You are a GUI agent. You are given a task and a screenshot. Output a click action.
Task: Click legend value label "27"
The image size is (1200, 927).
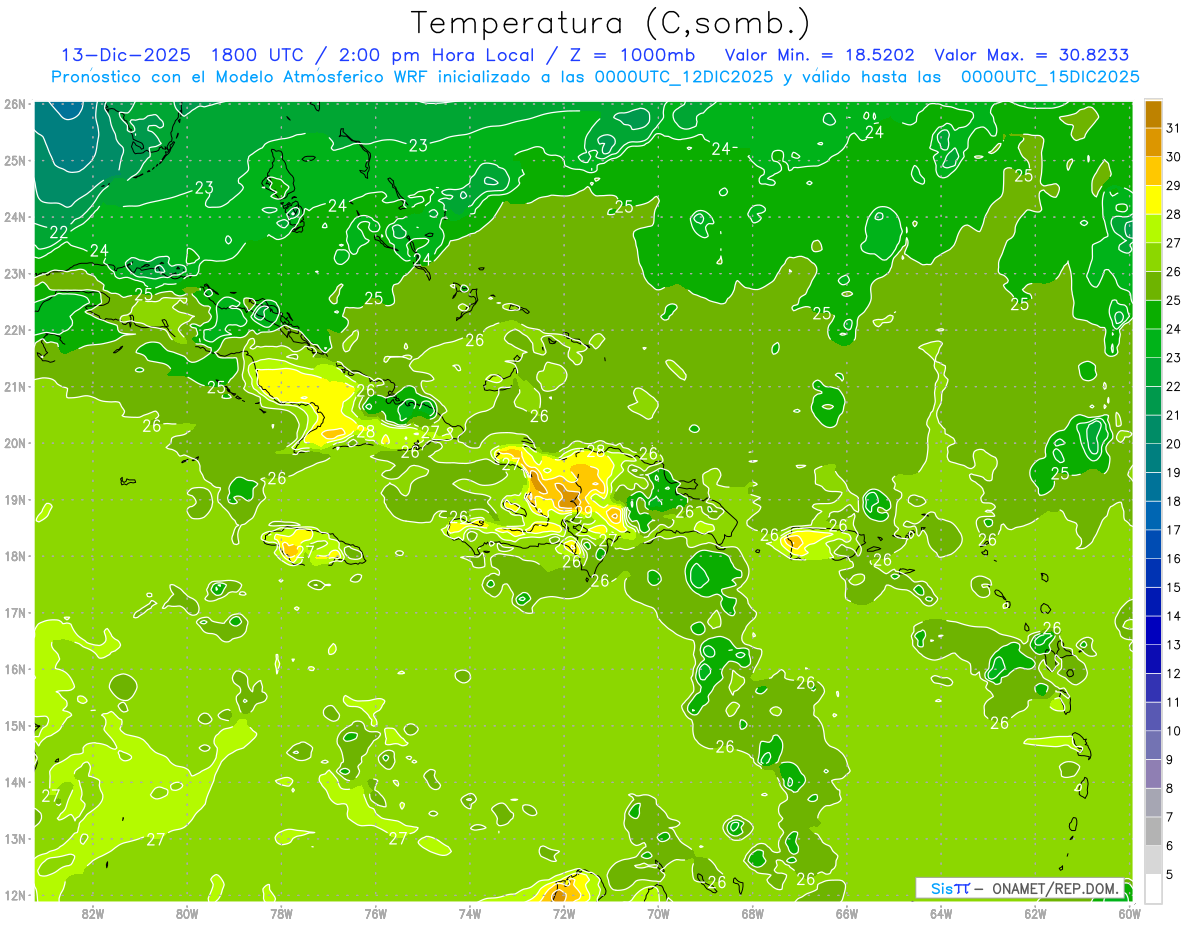[1174, 243]
